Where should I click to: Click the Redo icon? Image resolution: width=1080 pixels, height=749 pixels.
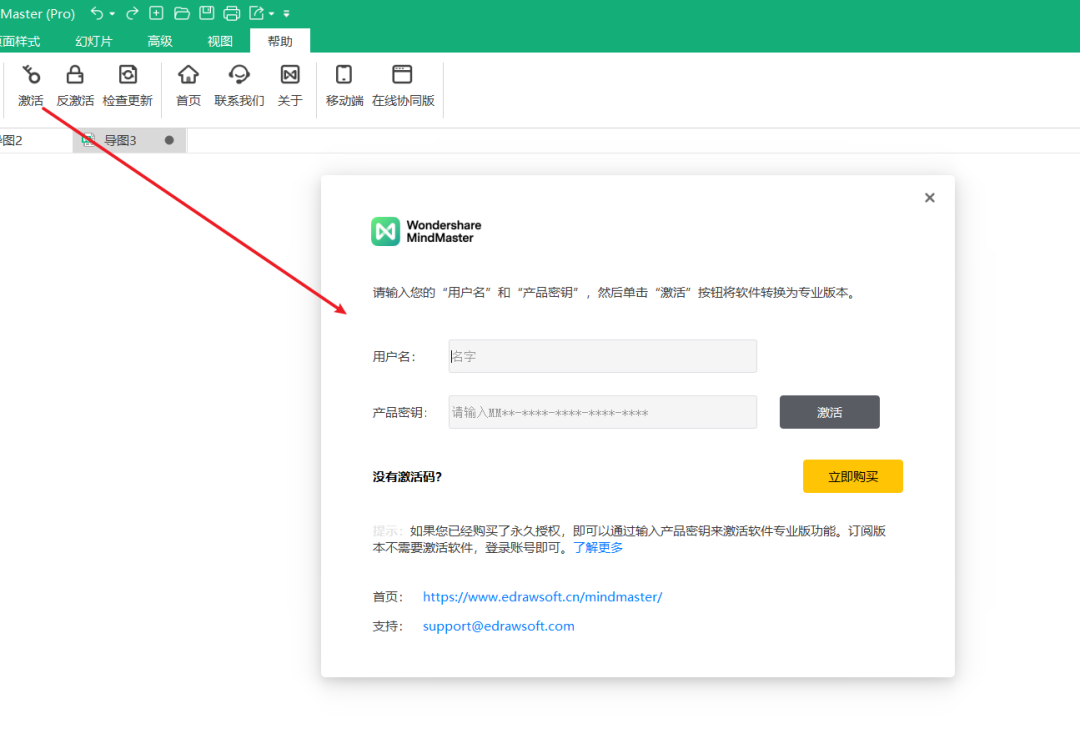[x=132, y=13]
